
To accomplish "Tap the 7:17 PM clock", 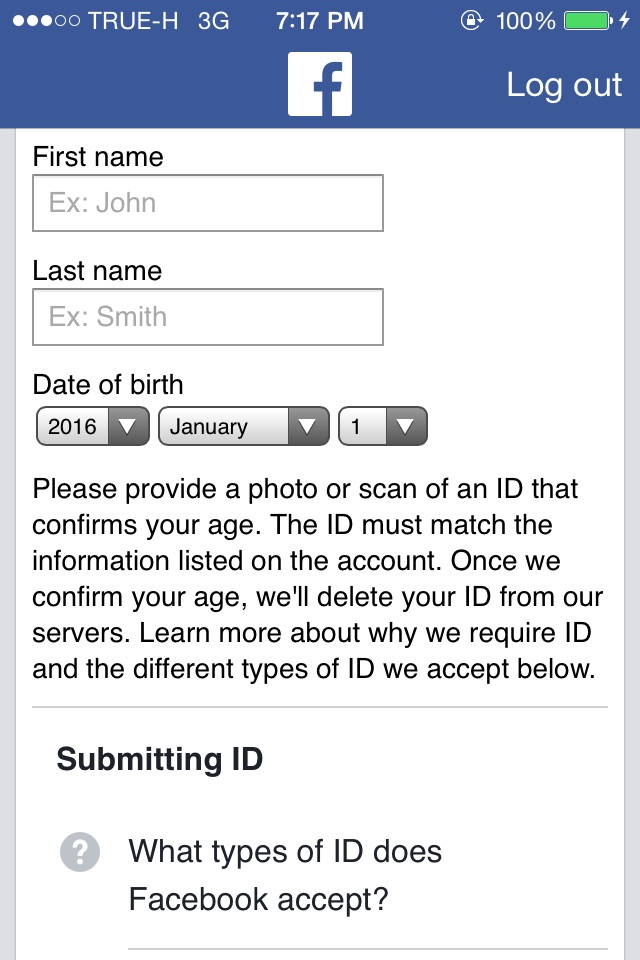I will pyautogui.click(x=320, y=21).
